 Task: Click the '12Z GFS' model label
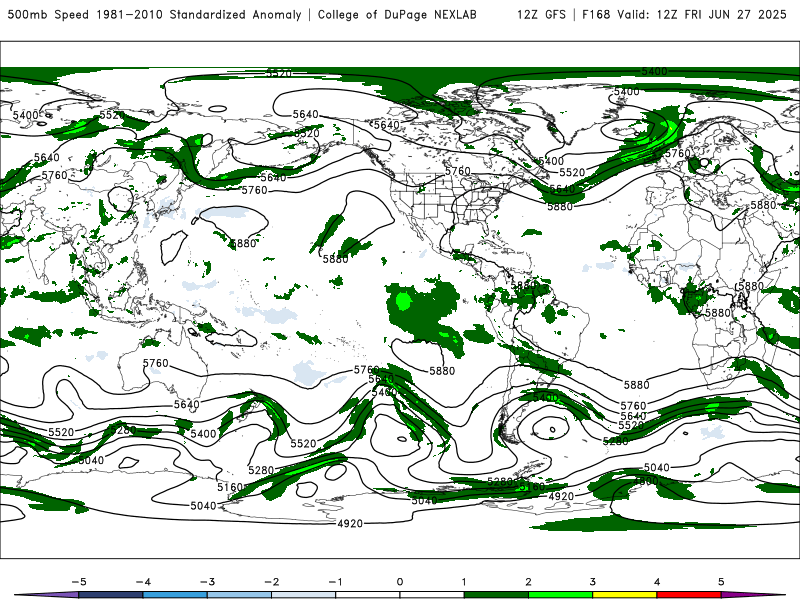(x=541, y=14)
